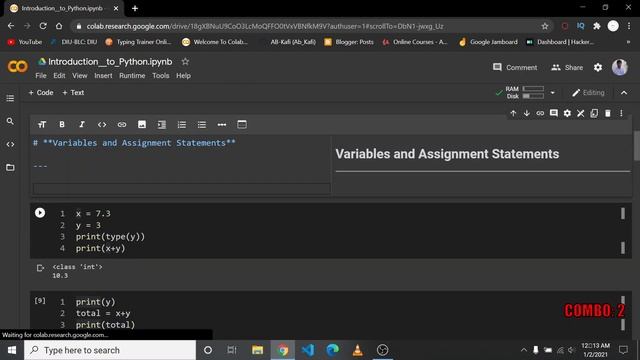Viewport: 640px width, 360px height.
Task: Toggle the markdown preview layout icon
Action: [242, 124]
